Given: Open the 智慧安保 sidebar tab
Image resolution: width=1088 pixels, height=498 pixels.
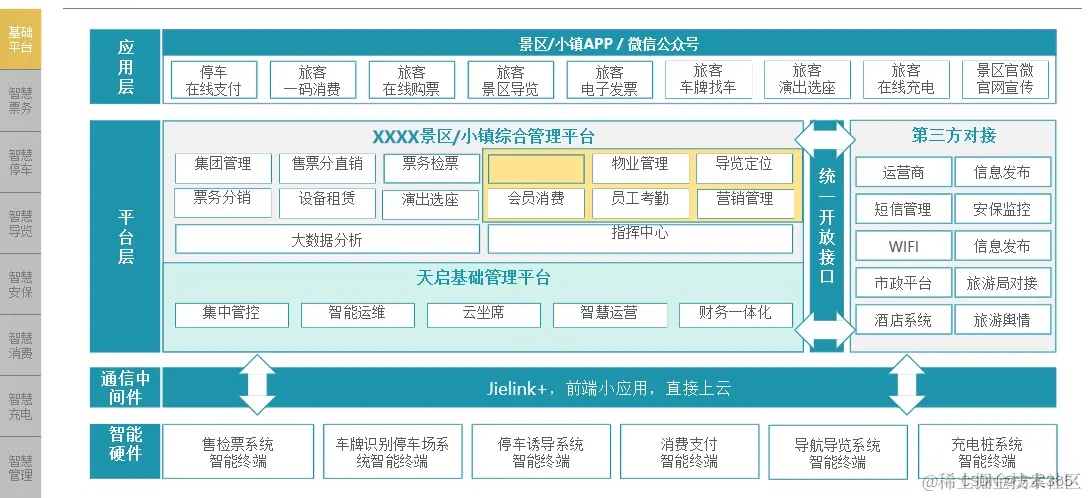Looking at the screenshot, I should pyautogui.click(x=20, y=284).
